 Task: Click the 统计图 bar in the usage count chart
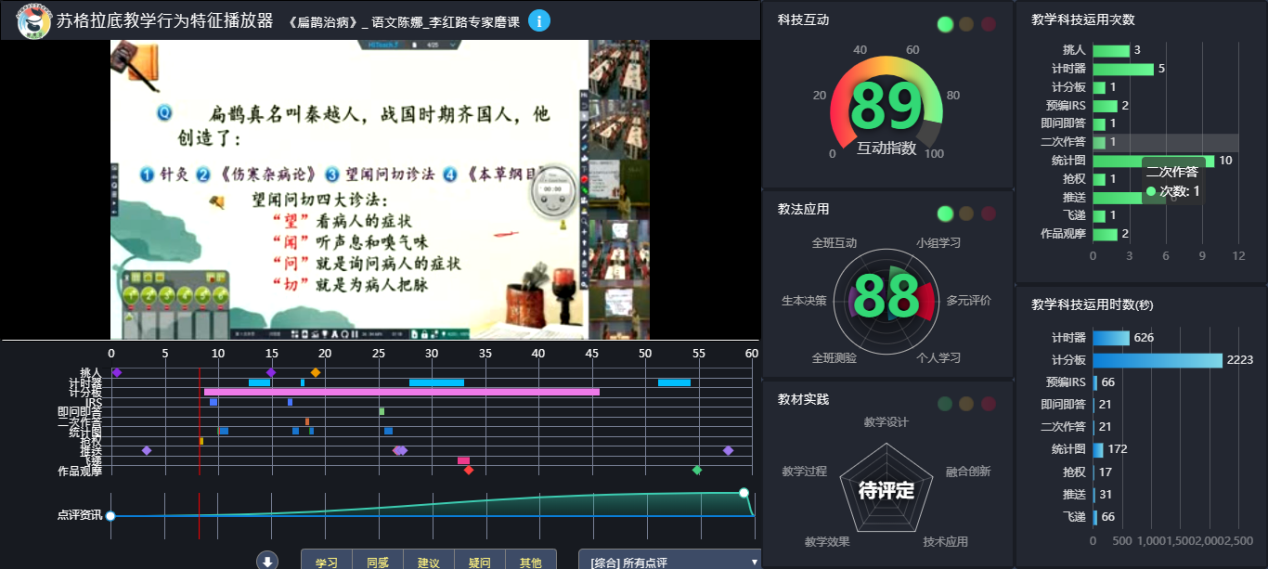pos(1153,160)
